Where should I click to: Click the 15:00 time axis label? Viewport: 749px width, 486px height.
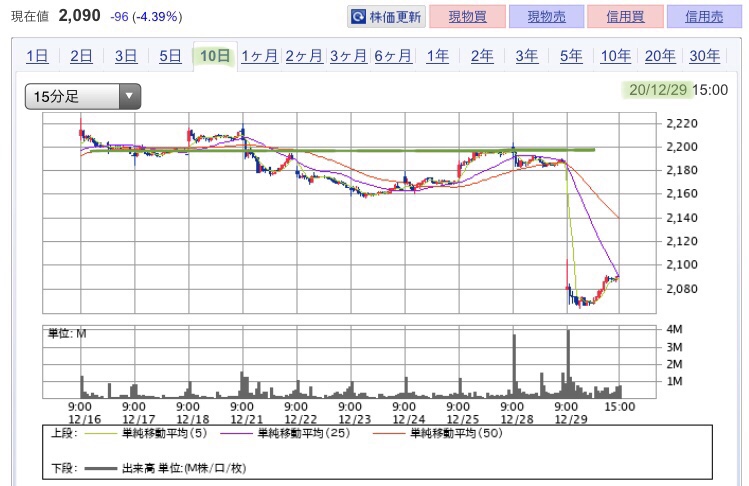point(620,407)
